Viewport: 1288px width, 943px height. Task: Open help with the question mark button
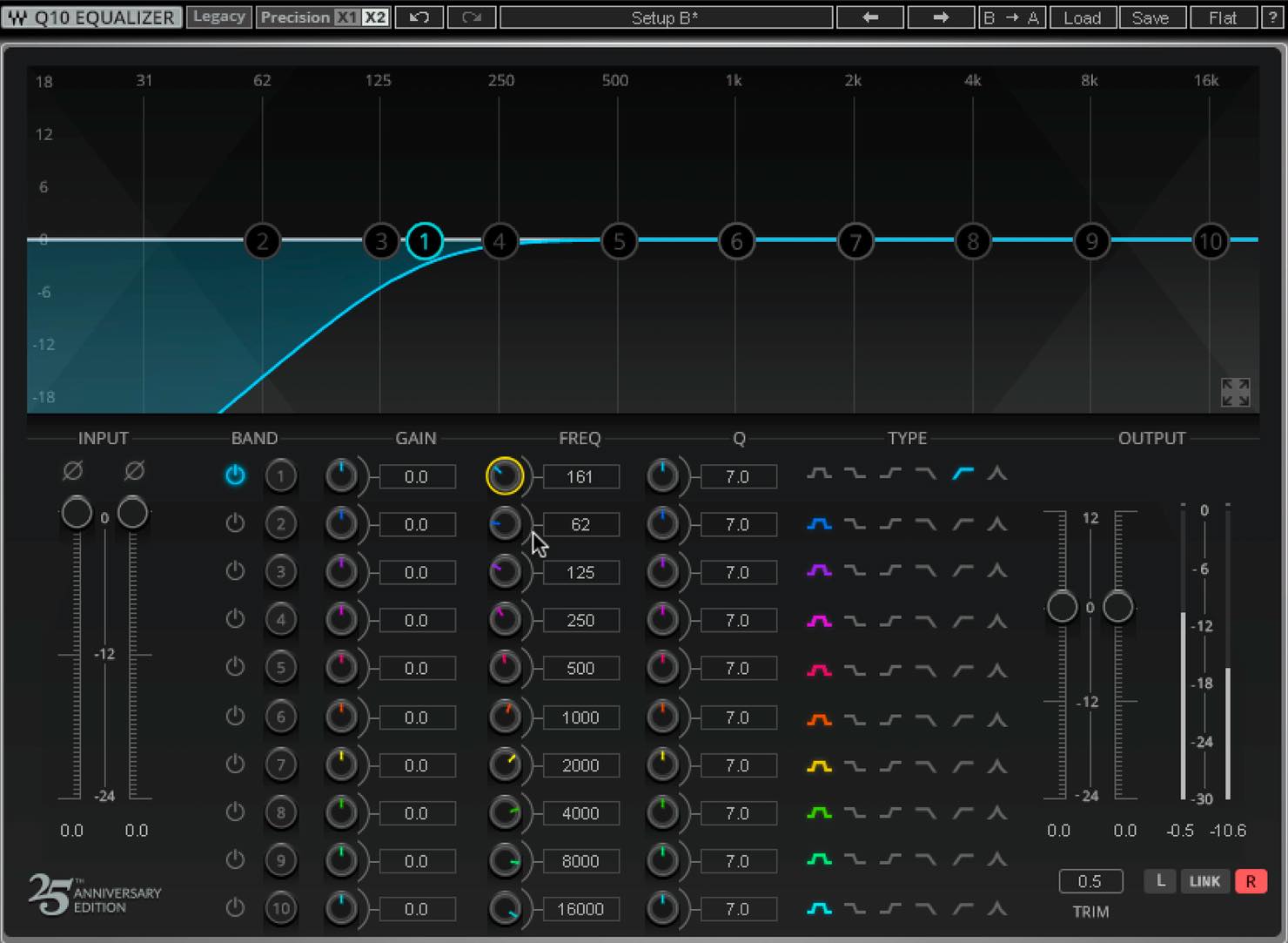[x=1271, y=17]
